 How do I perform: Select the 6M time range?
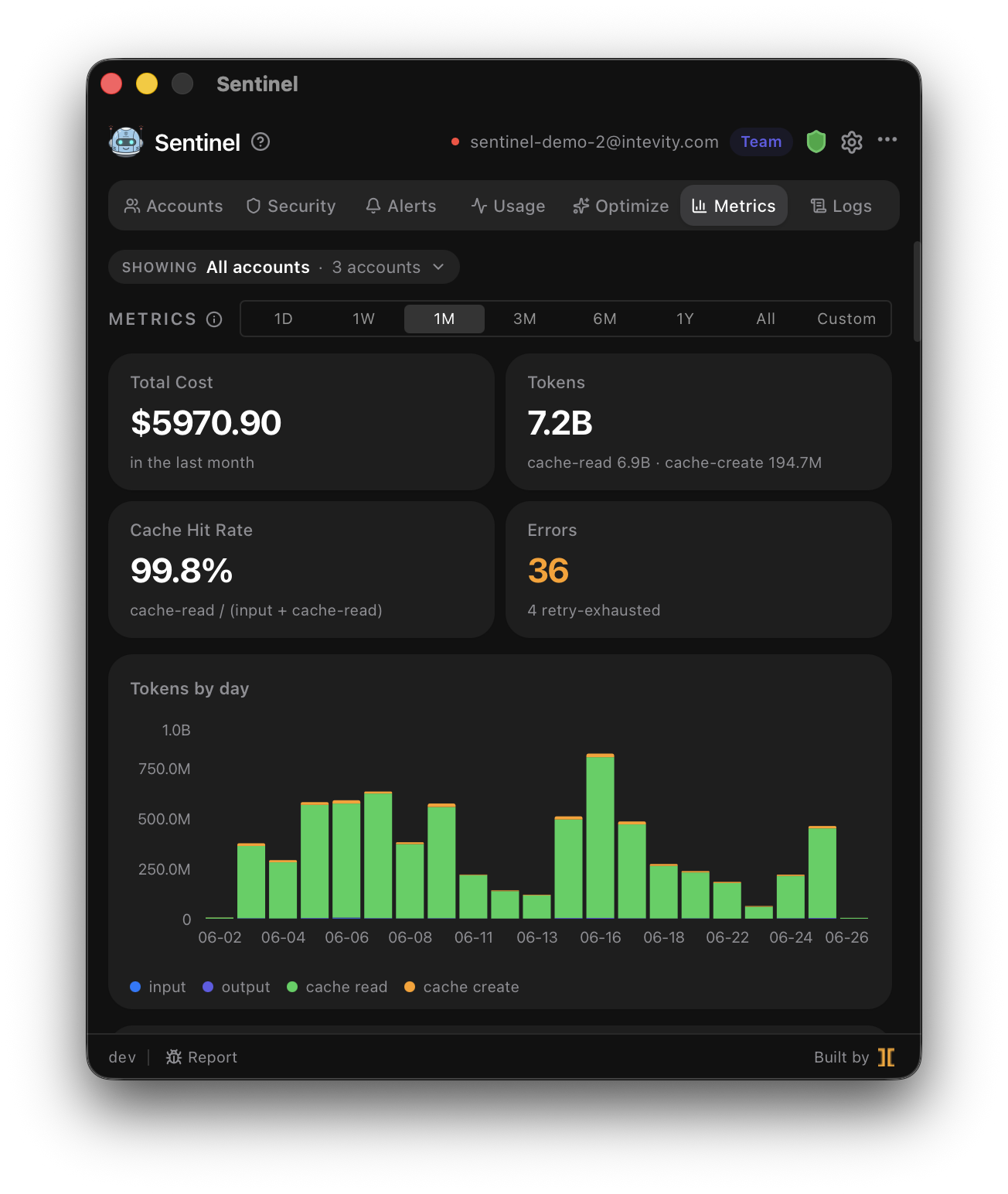605,319
